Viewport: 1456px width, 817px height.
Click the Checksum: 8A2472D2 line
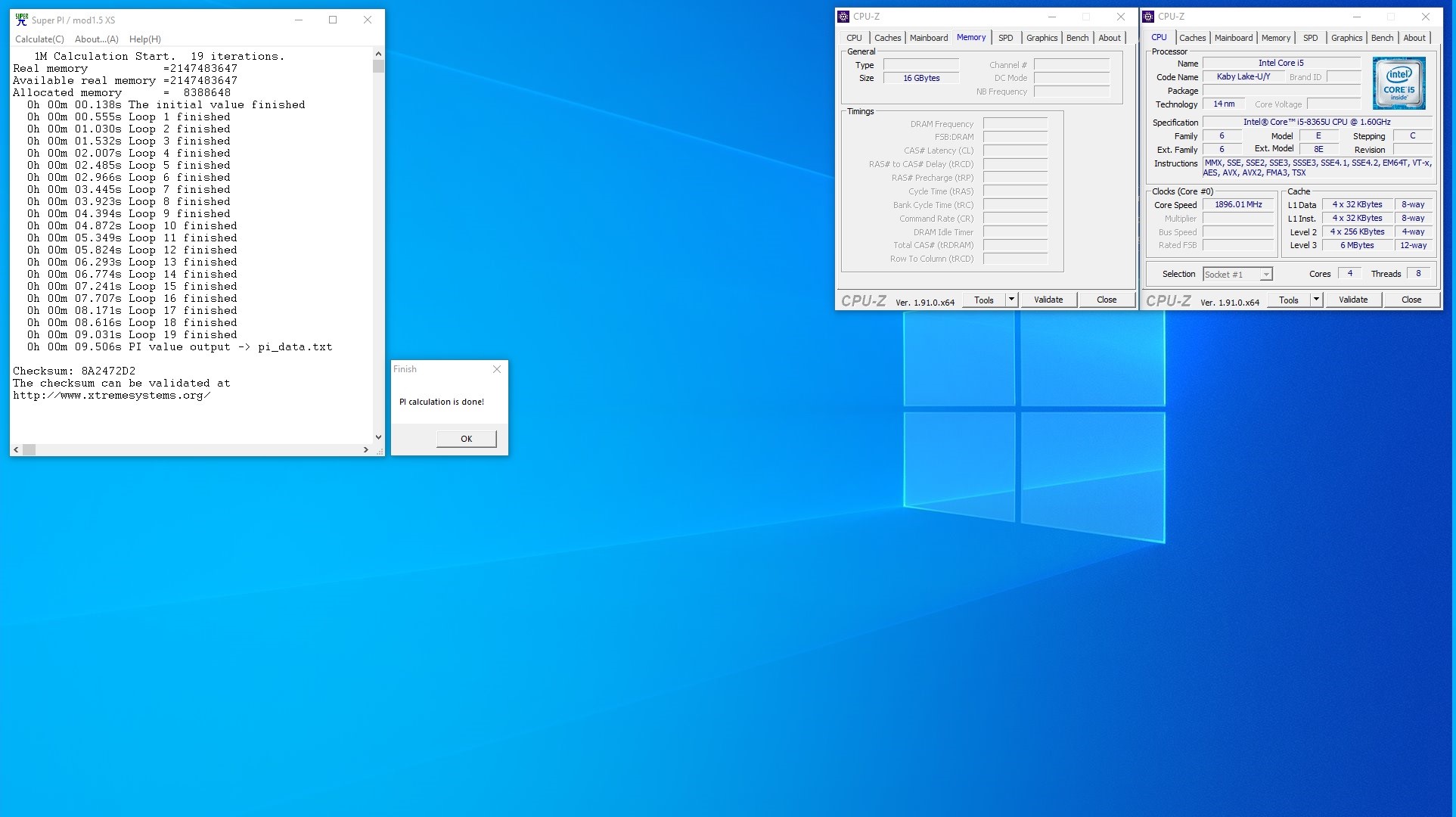(74, 371)
